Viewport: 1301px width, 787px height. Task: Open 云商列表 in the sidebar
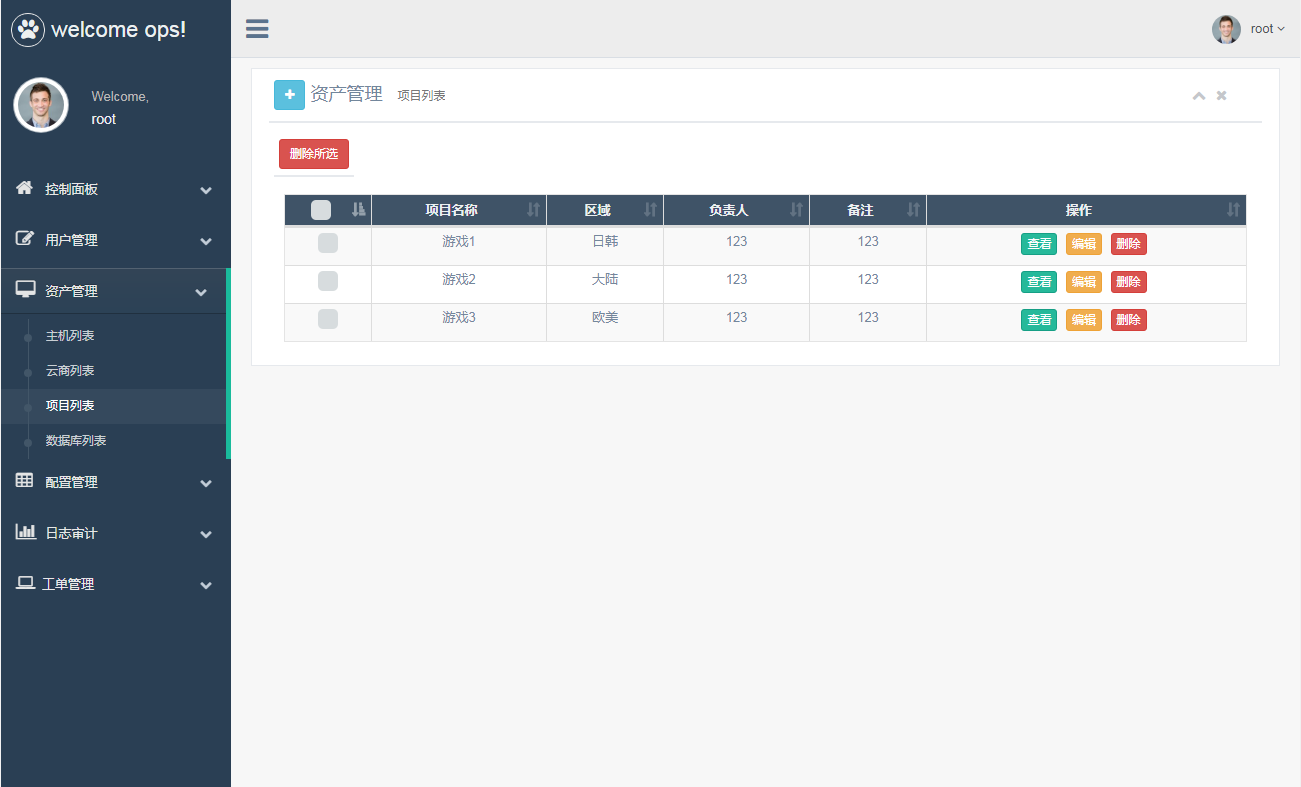70,371
